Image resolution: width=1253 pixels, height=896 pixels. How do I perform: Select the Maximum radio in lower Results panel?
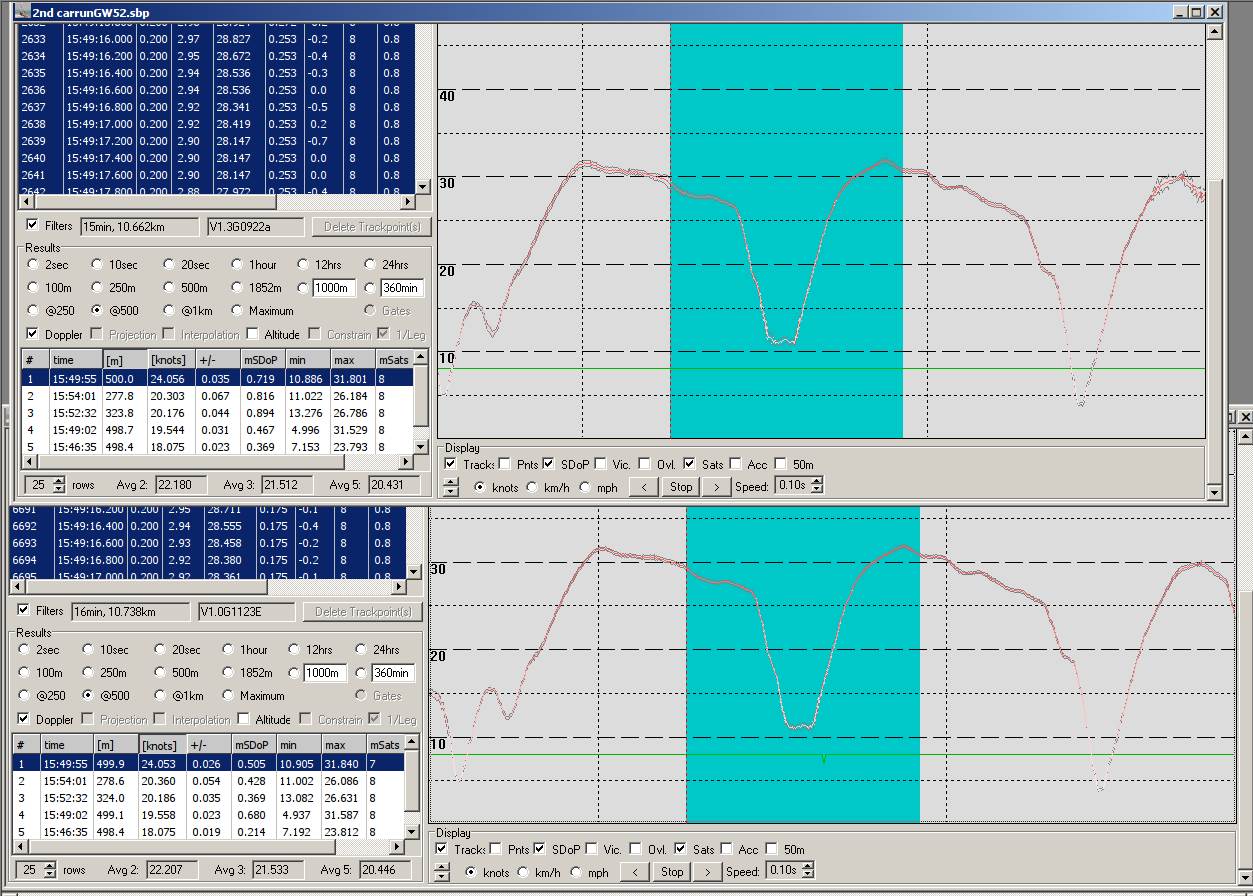229,696
